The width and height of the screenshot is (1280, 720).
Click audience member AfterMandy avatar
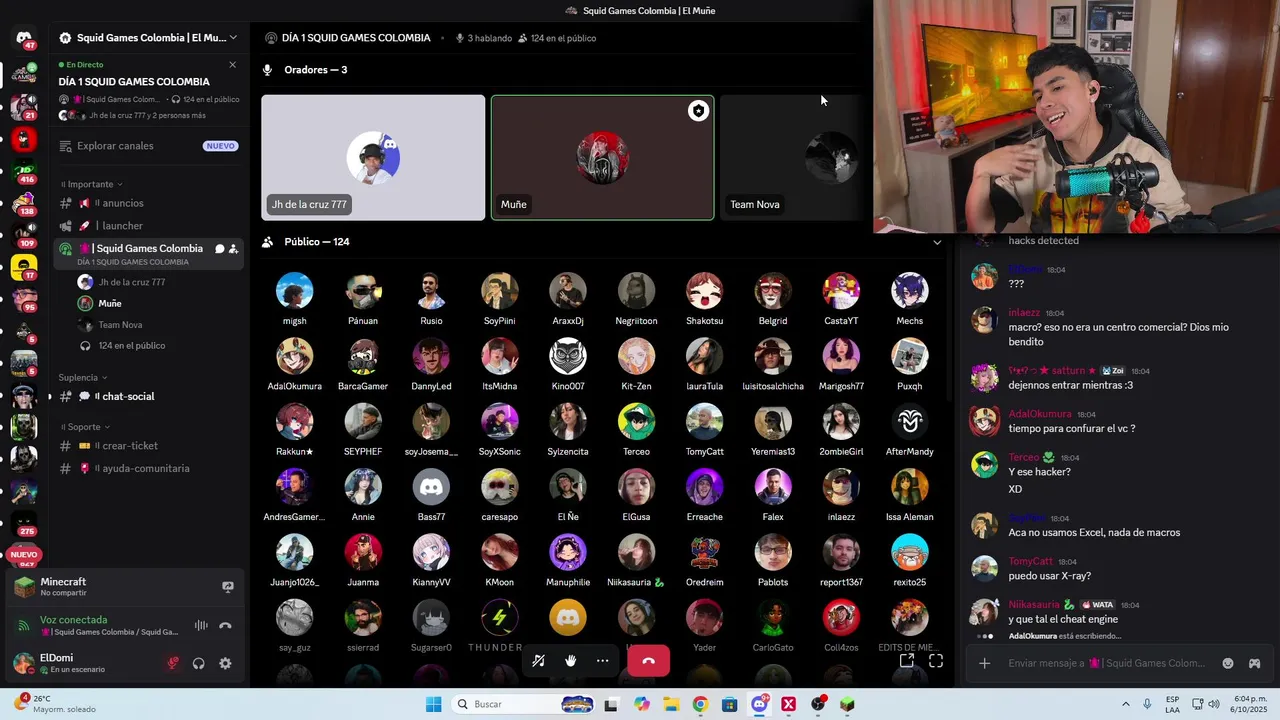click(x=909, y=422)
